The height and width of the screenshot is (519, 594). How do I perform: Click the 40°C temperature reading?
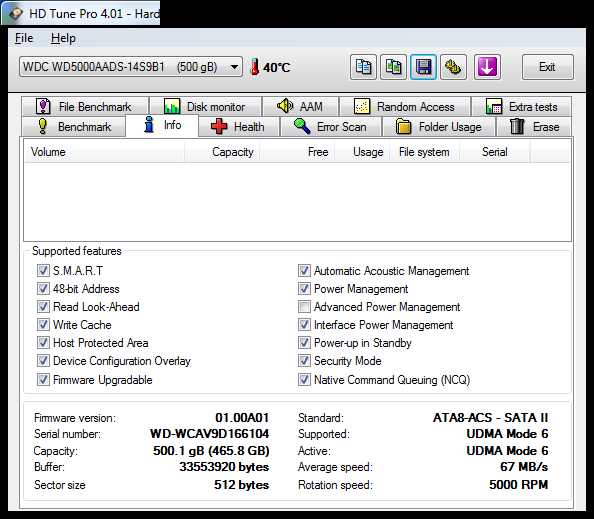(x=277, y=67)
